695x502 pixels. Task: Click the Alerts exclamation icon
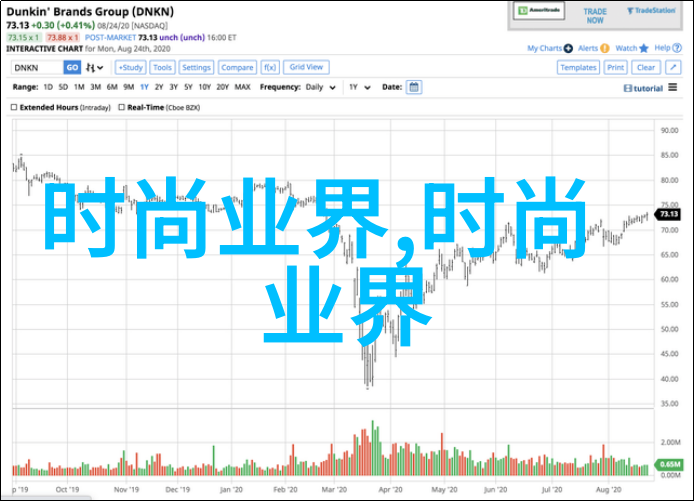click(x=605, y=48)
